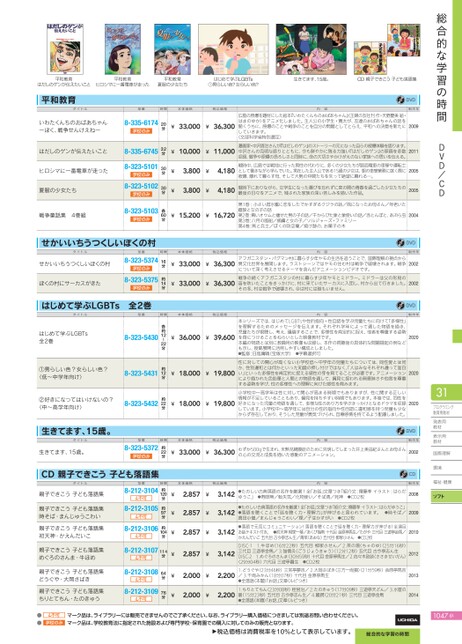462x644 pixels.
Task: Select the green 31 chapter tab
Action: click(x=446, y=393)
